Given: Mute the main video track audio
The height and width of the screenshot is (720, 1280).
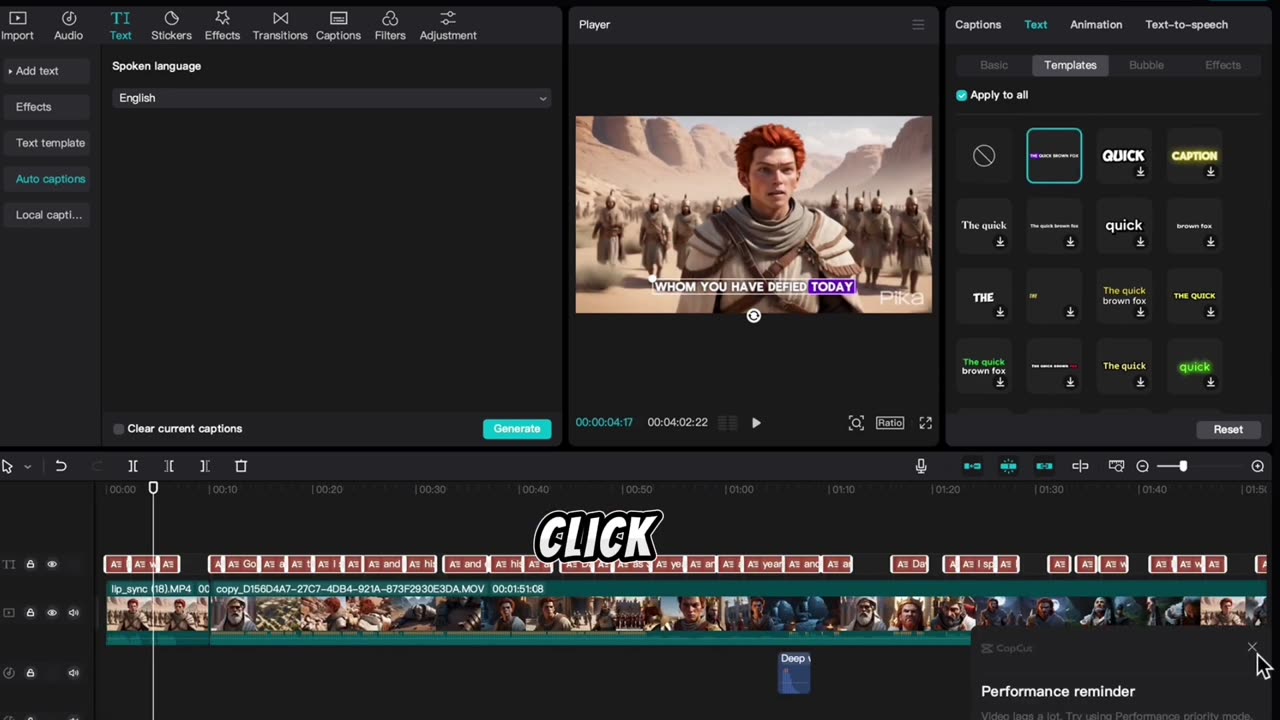Looking at the screenshot, I should (73, 612).
